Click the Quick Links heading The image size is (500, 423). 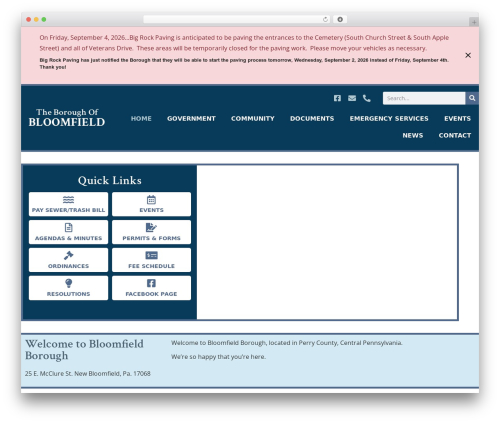coord(110,180)
